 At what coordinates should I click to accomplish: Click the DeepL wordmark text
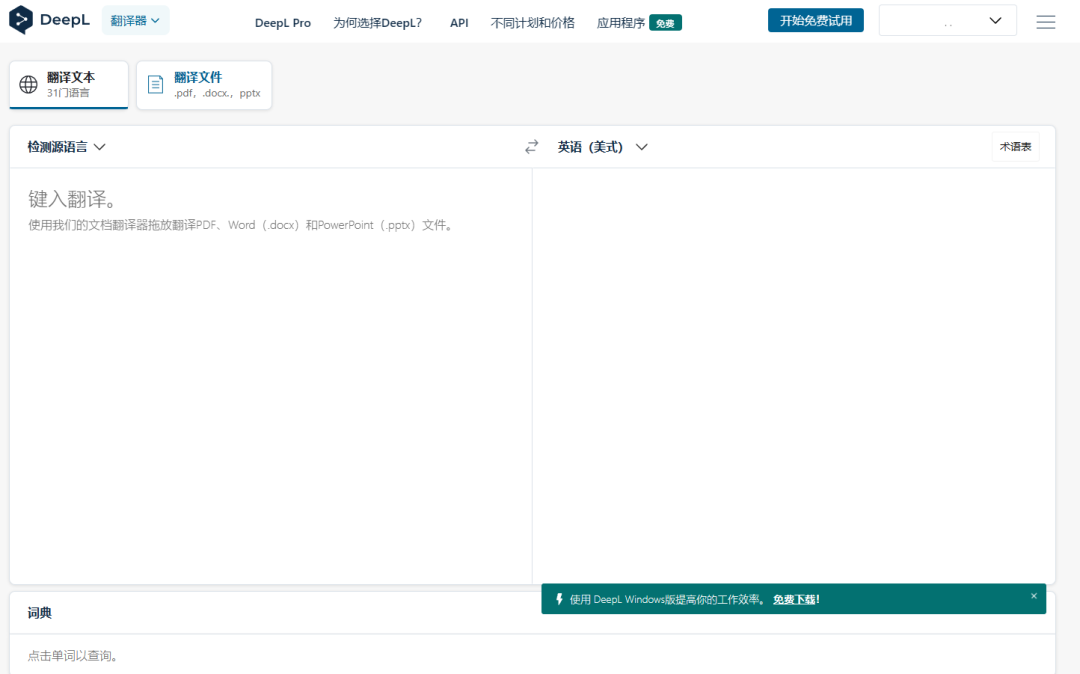click(65, 20)
